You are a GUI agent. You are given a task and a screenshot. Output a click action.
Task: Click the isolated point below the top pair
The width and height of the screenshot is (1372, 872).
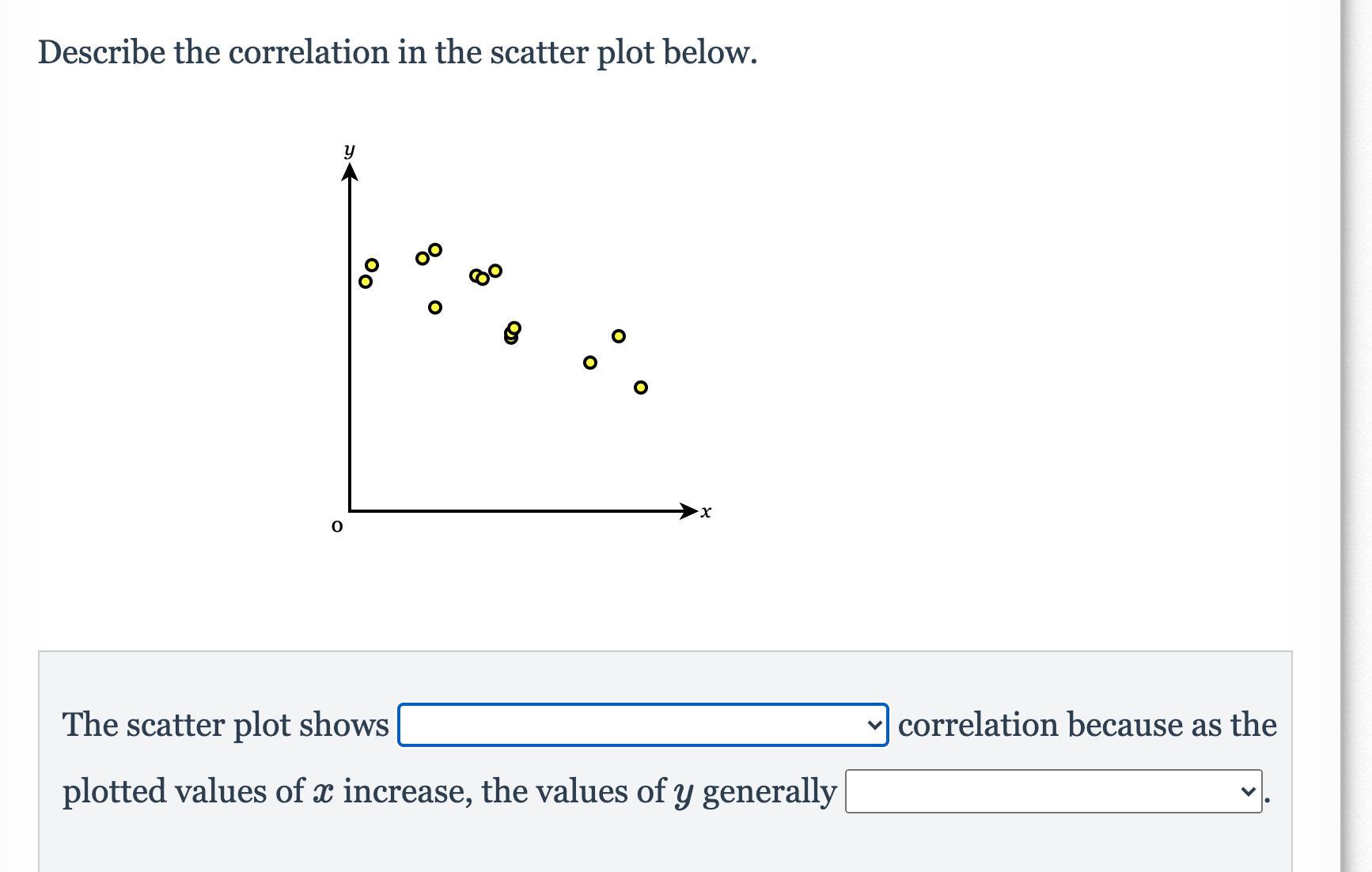[435, 307]
